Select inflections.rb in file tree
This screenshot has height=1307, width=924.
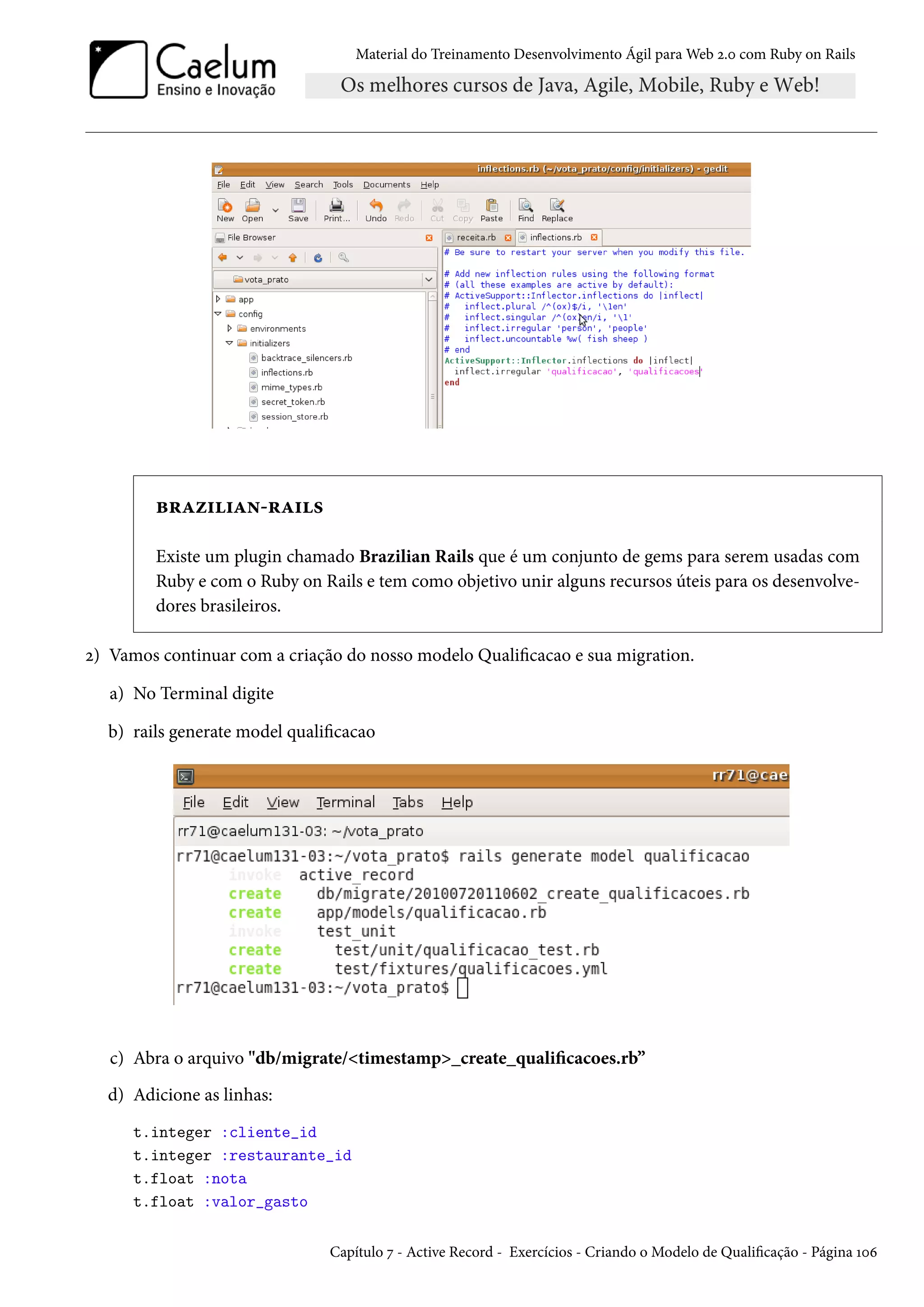[x=287, y=373]
